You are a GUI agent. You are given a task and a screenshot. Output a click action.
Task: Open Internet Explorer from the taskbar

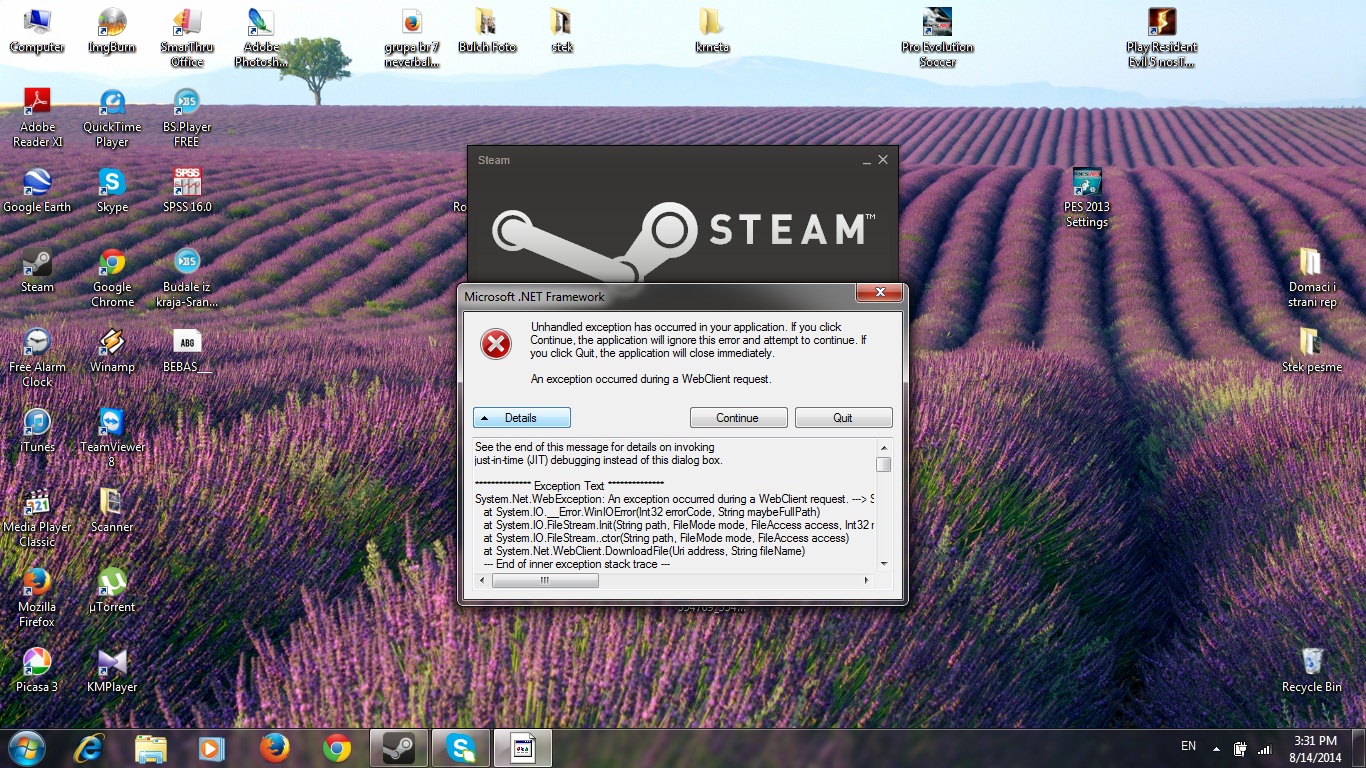(x=90, y=748)
